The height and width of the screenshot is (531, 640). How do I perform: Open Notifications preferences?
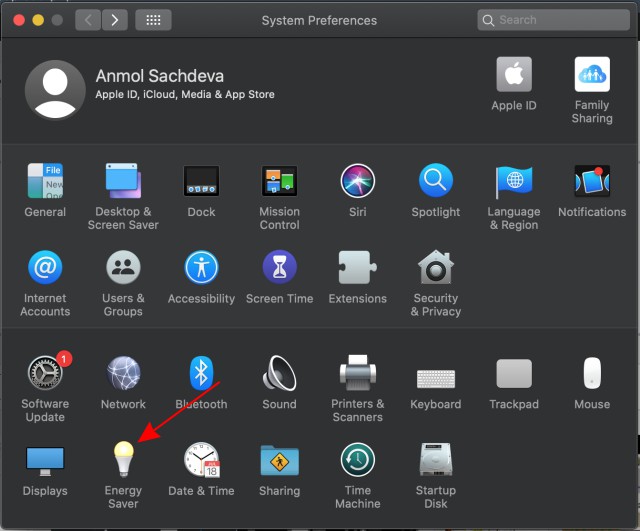[x=592, y=181]
